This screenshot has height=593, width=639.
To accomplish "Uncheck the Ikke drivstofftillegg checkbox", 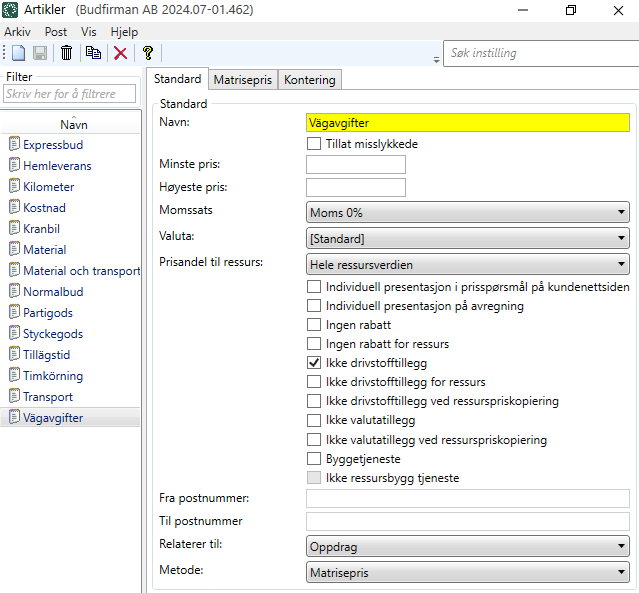I will pos(314,363).
